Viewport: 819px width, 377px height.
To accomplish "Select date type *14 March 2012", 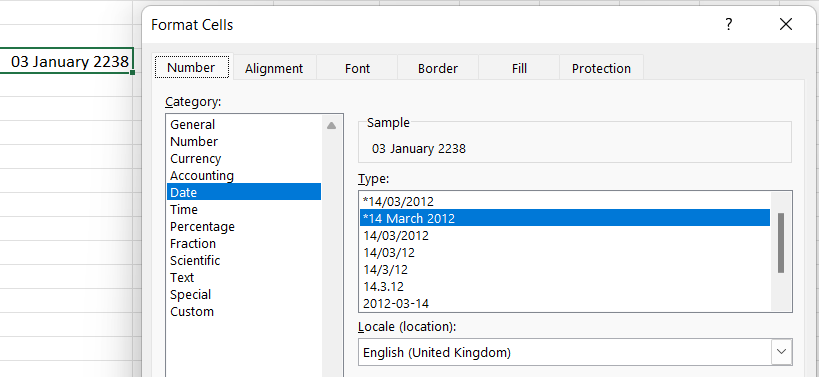I will pos(565,218).
